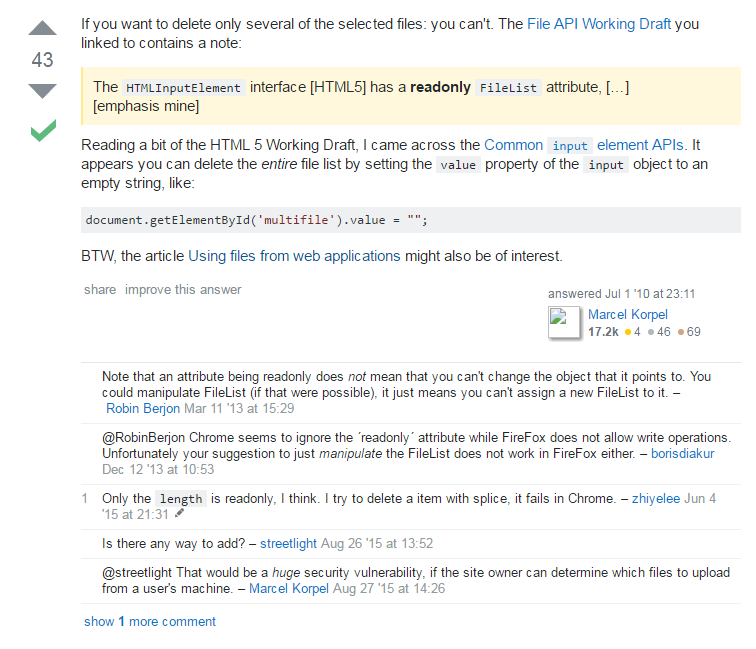The height and width of the screenshot is (649, 756).
Task: Click Marcel Korpel's name in last comment
Action: 290,589
